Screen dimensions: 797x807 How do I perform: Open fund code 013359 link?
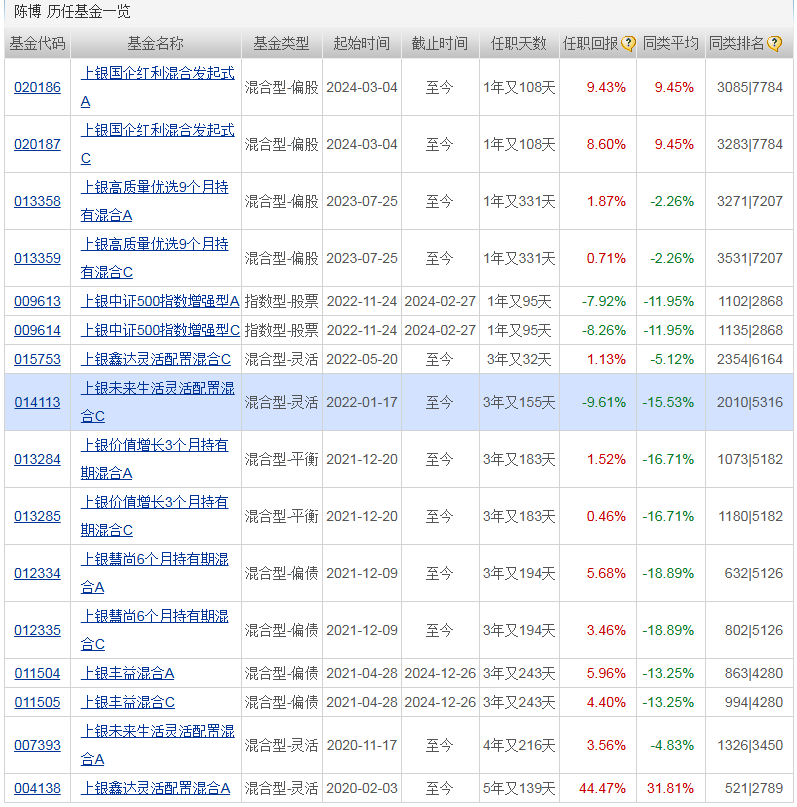point(37,258)
